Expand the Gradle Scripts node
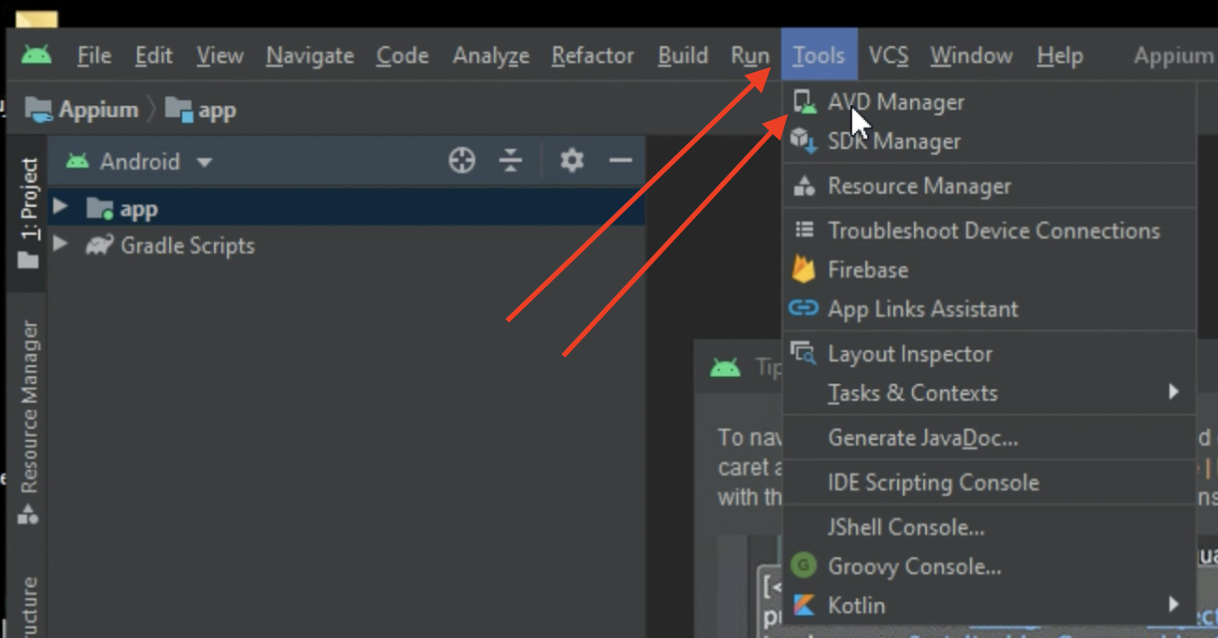 tap(60, 245)
